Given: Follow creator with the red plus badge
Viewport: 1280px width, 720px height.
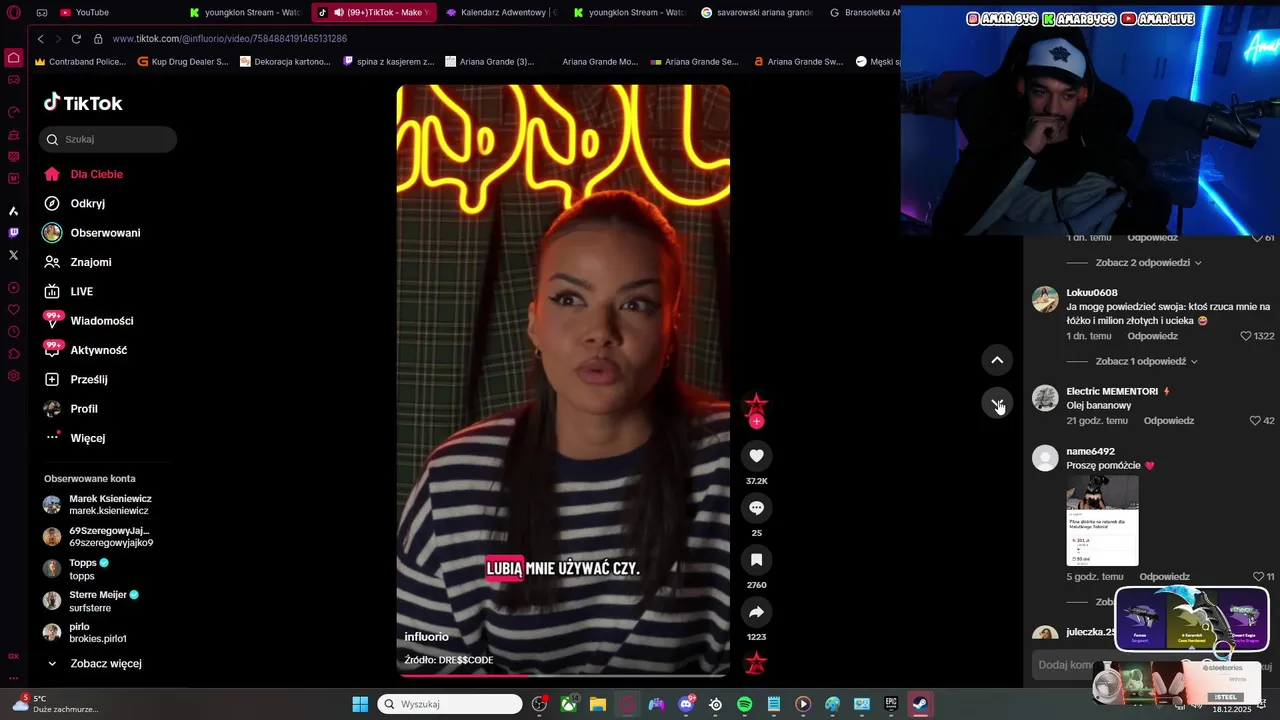Looking at the screenshot, I should (x=756, y=421).
